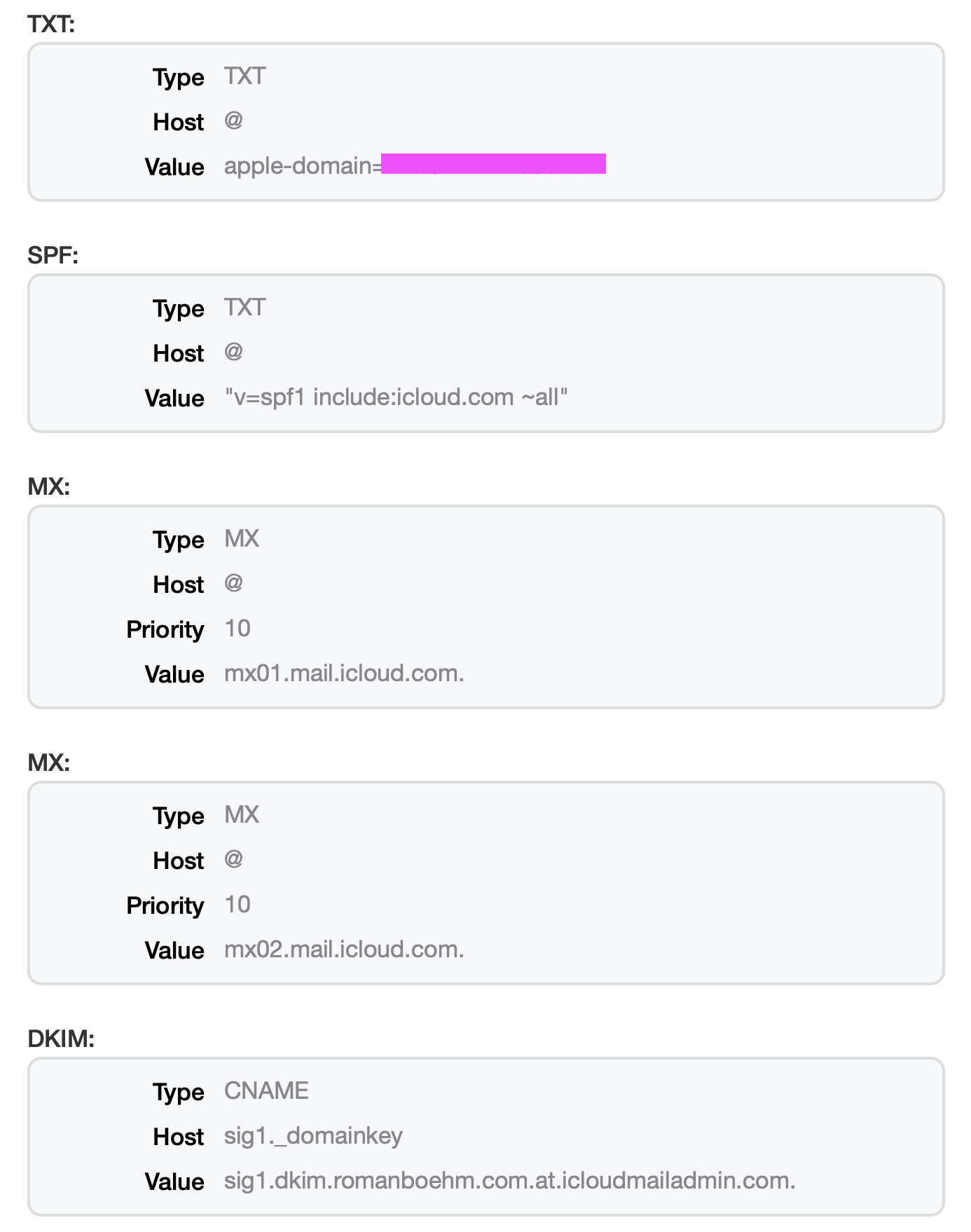Click the MX: heading above the mx02 record
This screenshot has height=1232, width=971.
(49, 762)
